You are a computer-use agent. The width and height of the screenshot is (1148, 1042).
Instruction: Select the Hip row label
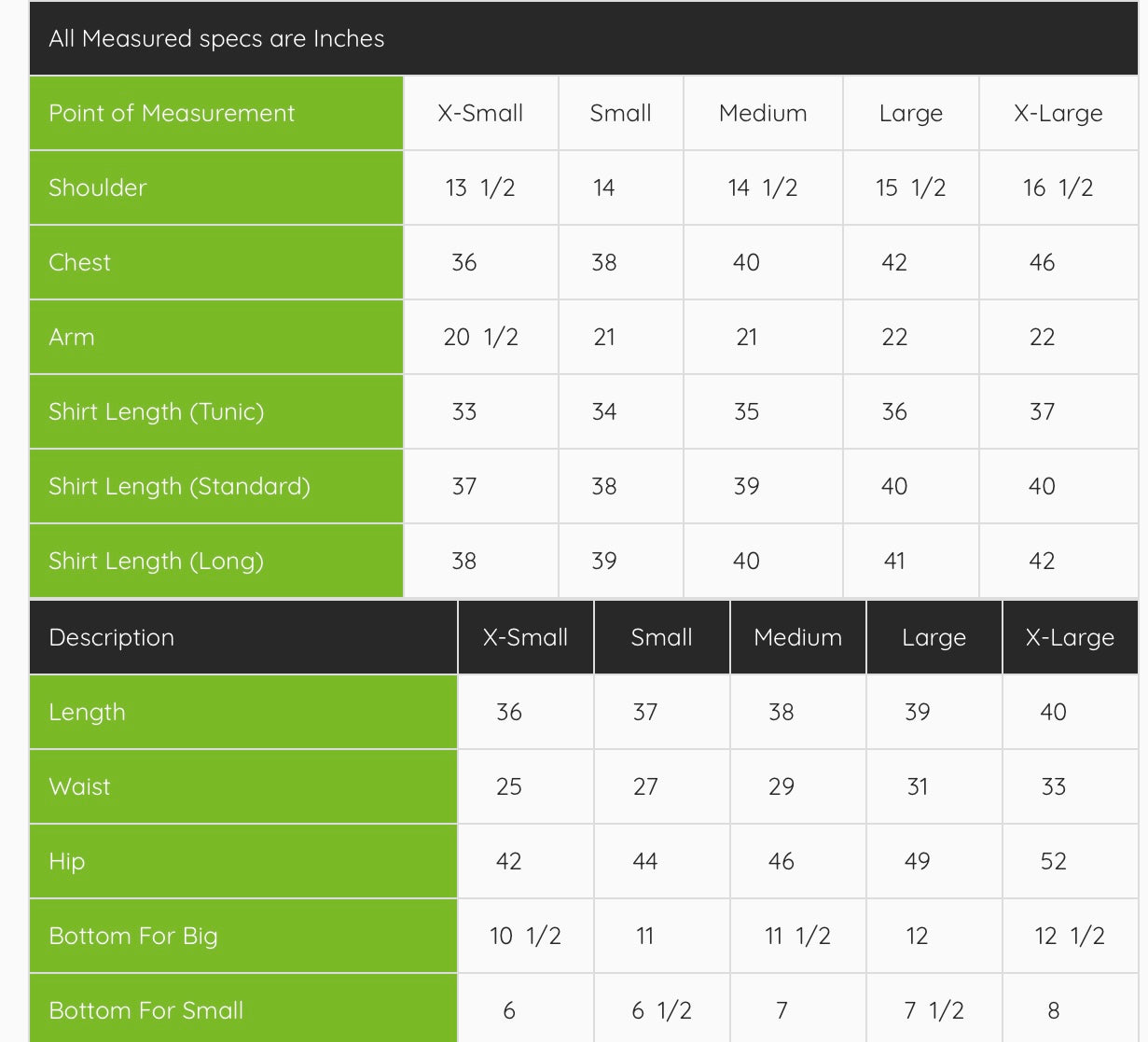pos(67,861)
